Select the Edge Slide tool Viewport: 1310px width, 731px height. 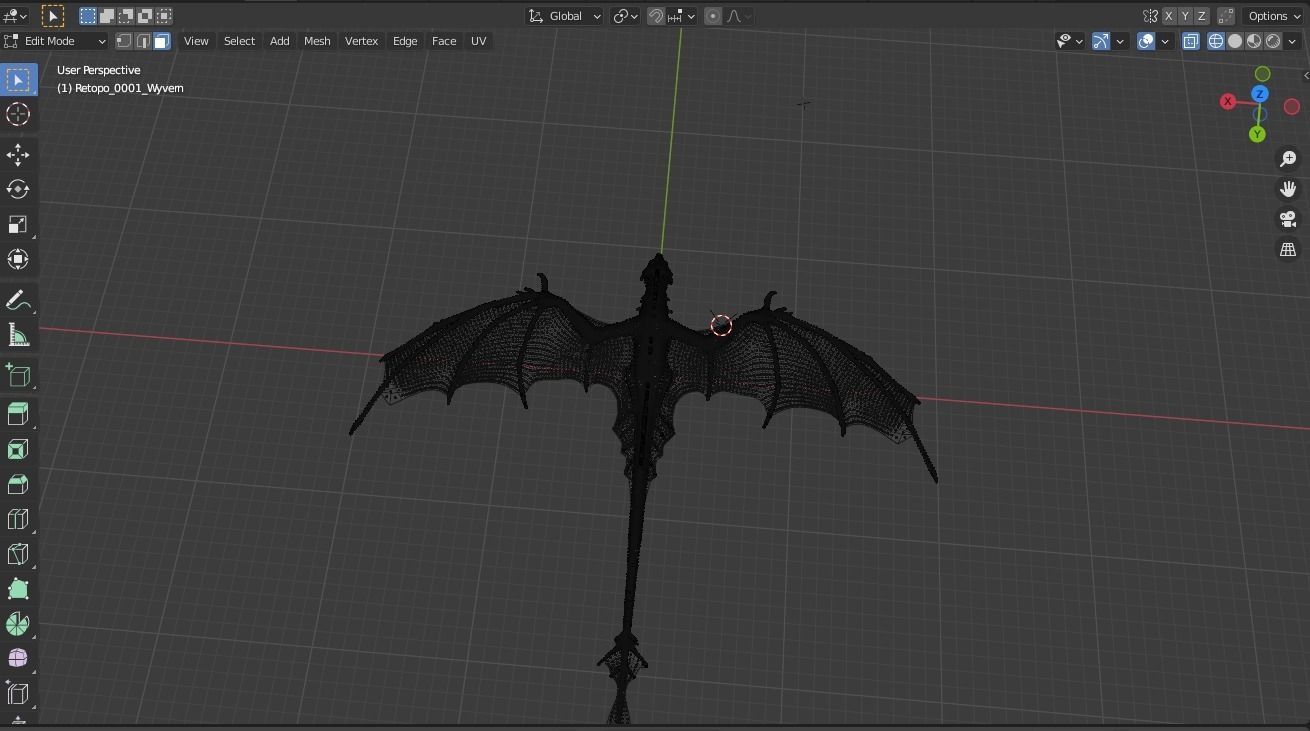[x=18, y=693]
